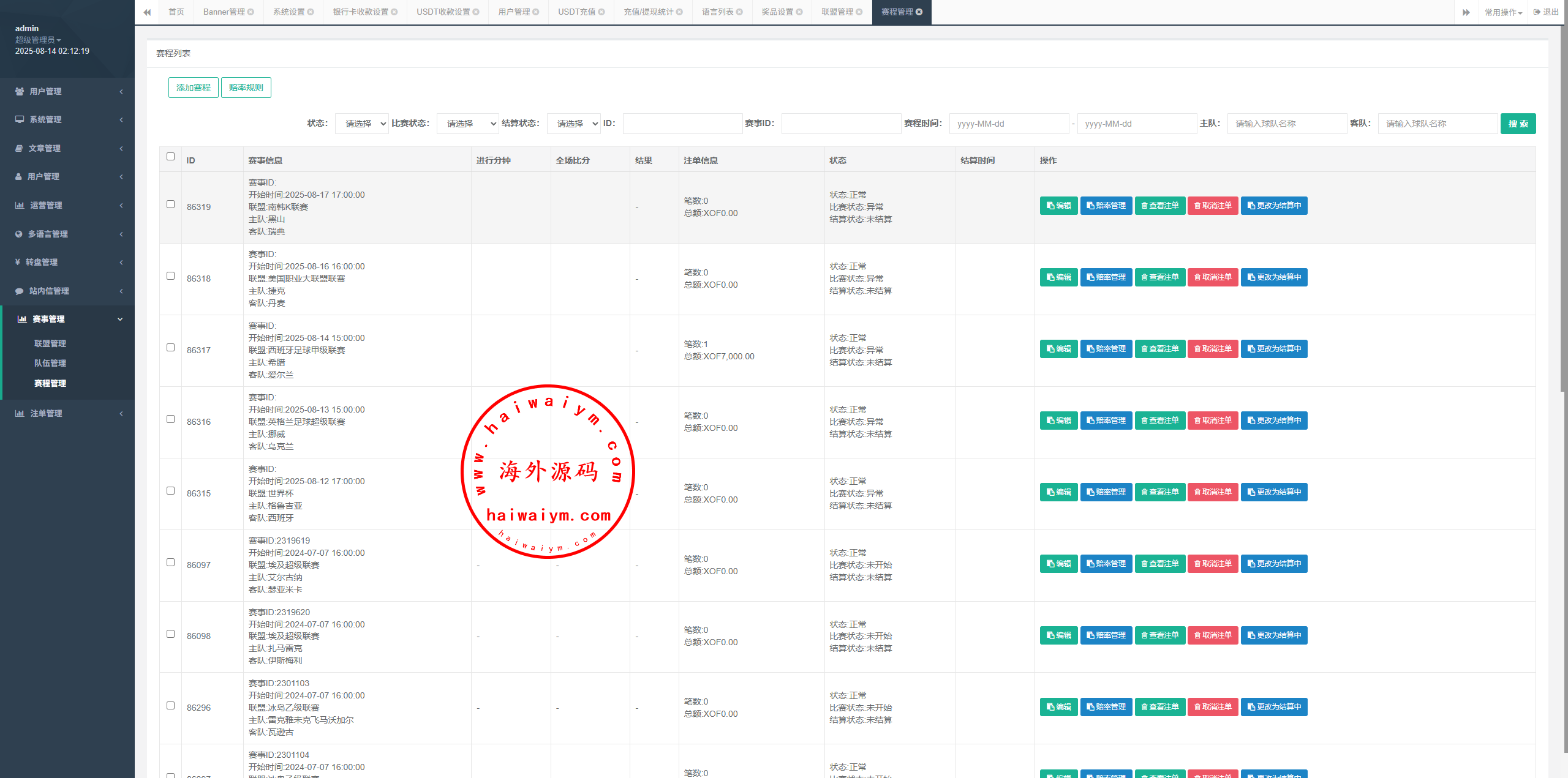Click the monitor icon beside 系统管理
Viewport: 1568px width, 778px height.
20,119
